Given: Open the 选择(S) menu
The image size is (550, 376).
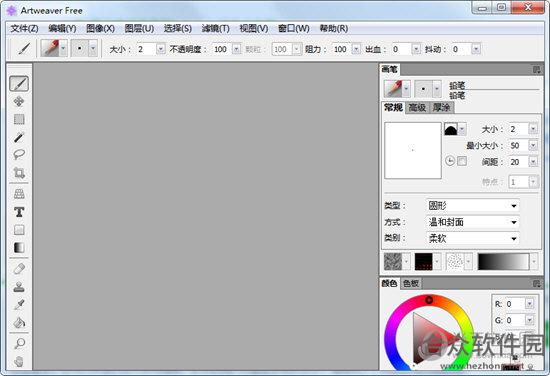Looking at the screenshot, I should click(177, 28).
